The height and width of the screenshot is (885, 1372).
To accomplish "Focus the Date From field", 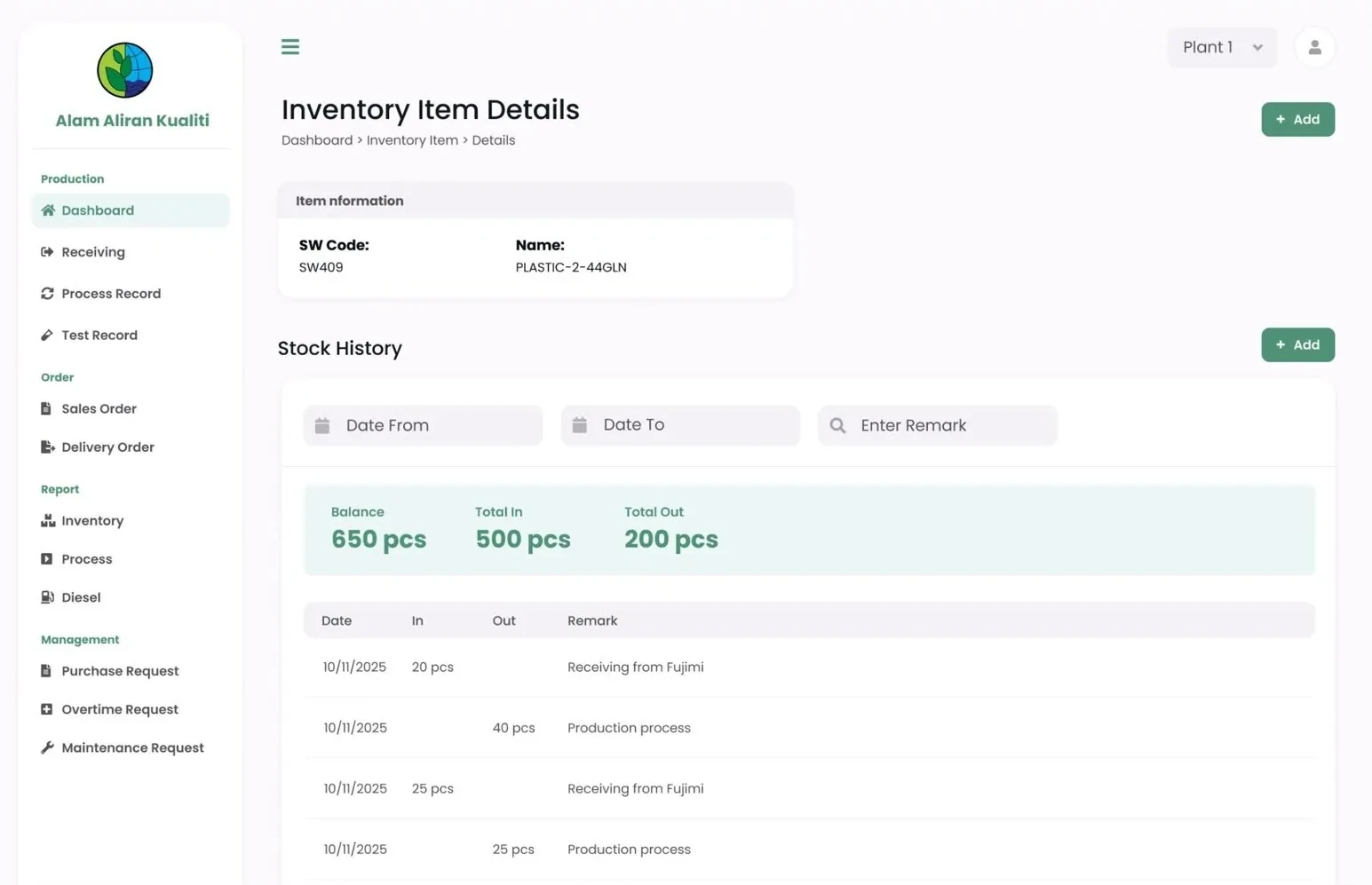I will tap(423, 426).
